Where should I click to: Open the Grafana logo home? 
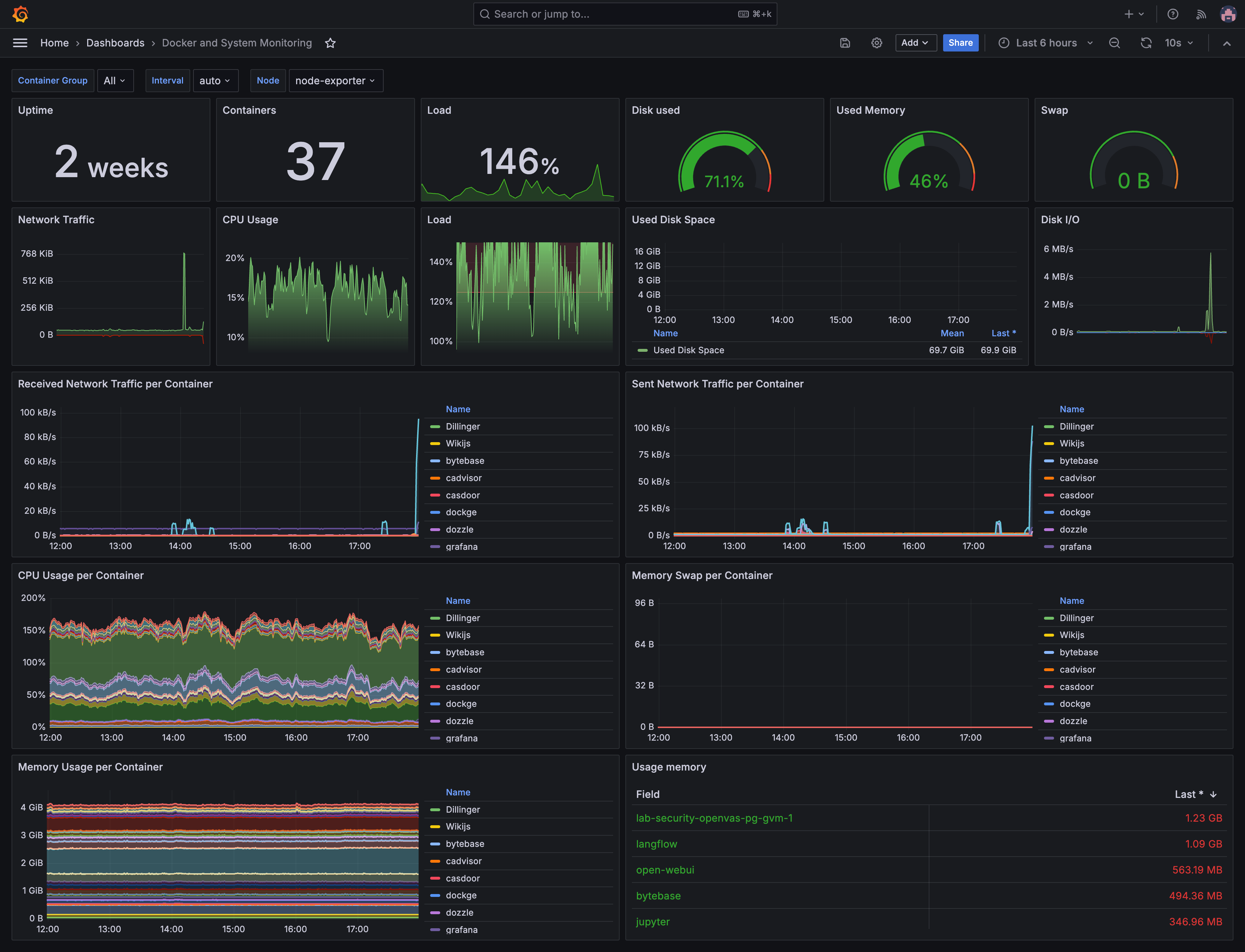21,14
